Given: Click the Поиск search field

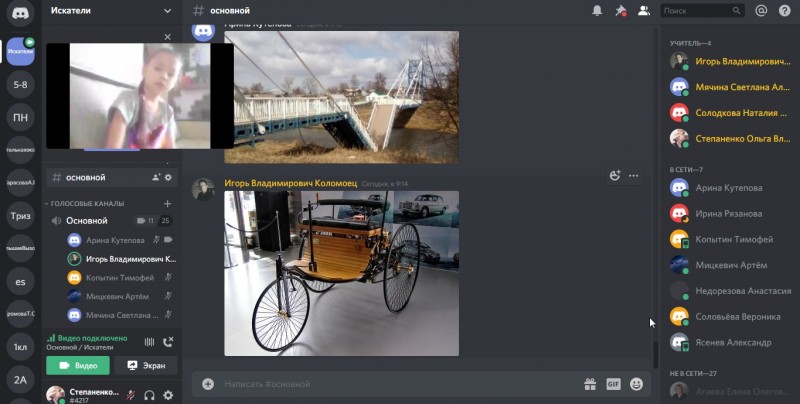Looking at the screenshot, I should click(703, 11).
